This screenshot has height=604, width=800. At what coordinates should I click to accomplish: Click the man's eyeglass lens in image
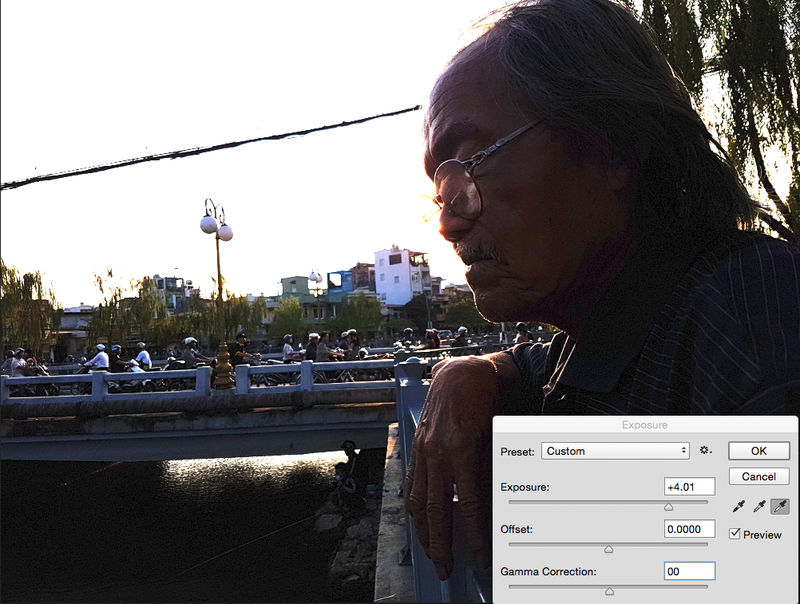click(458, 190)
